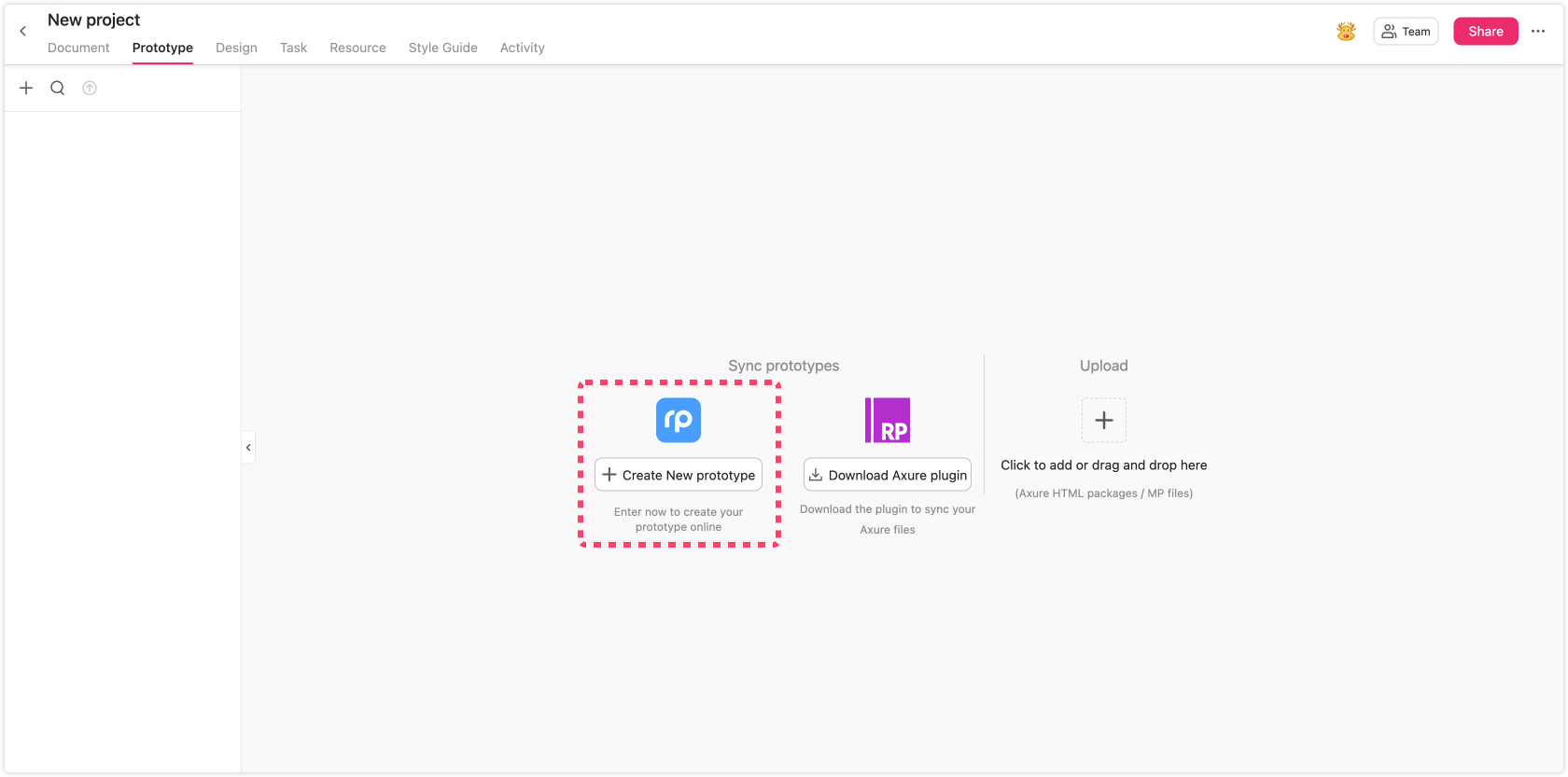Switch to the Style Guide tab

tap(443, 48)
